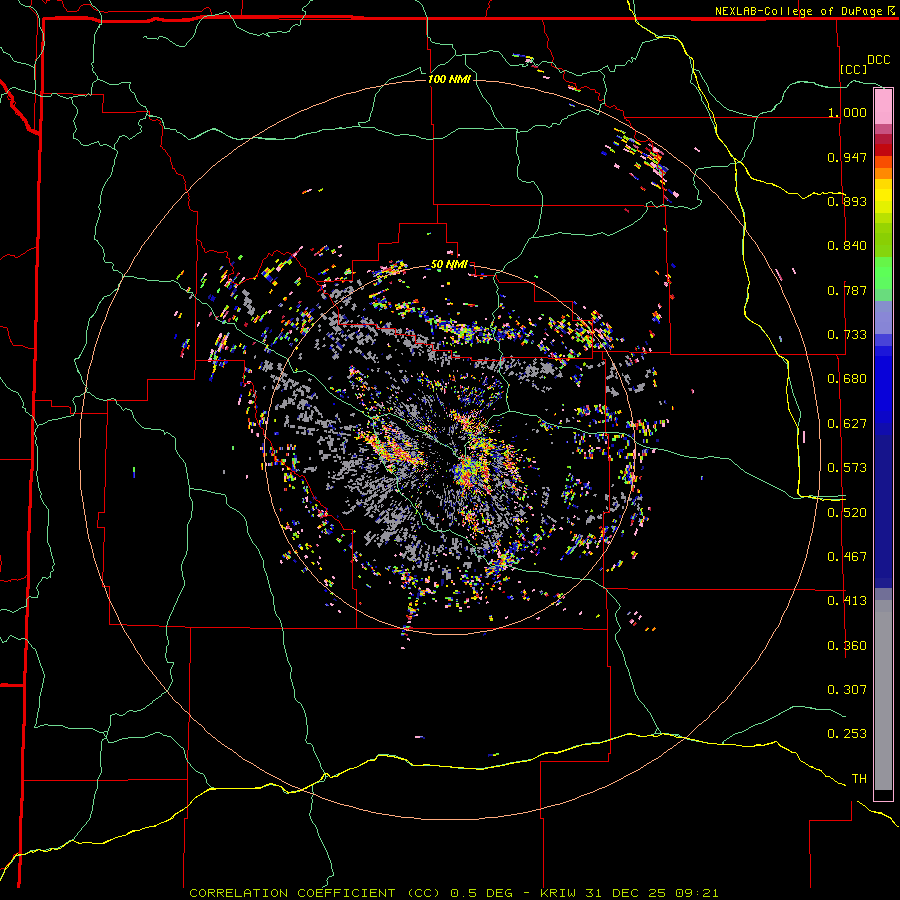Click the 0.307 legend value
Image resolution: width=900 pixels, height=900 pixels.
[x=847, y=690]
